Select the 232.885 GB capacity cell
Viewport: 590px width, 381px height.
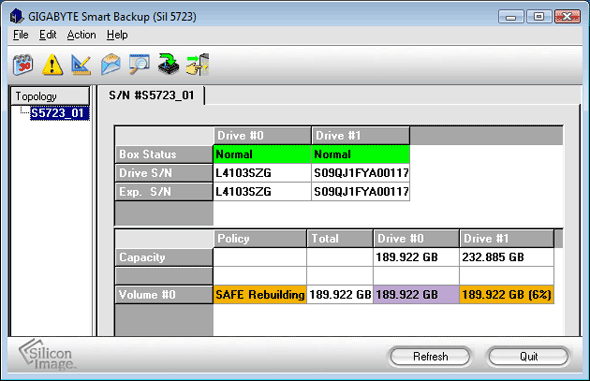(506, 257)
